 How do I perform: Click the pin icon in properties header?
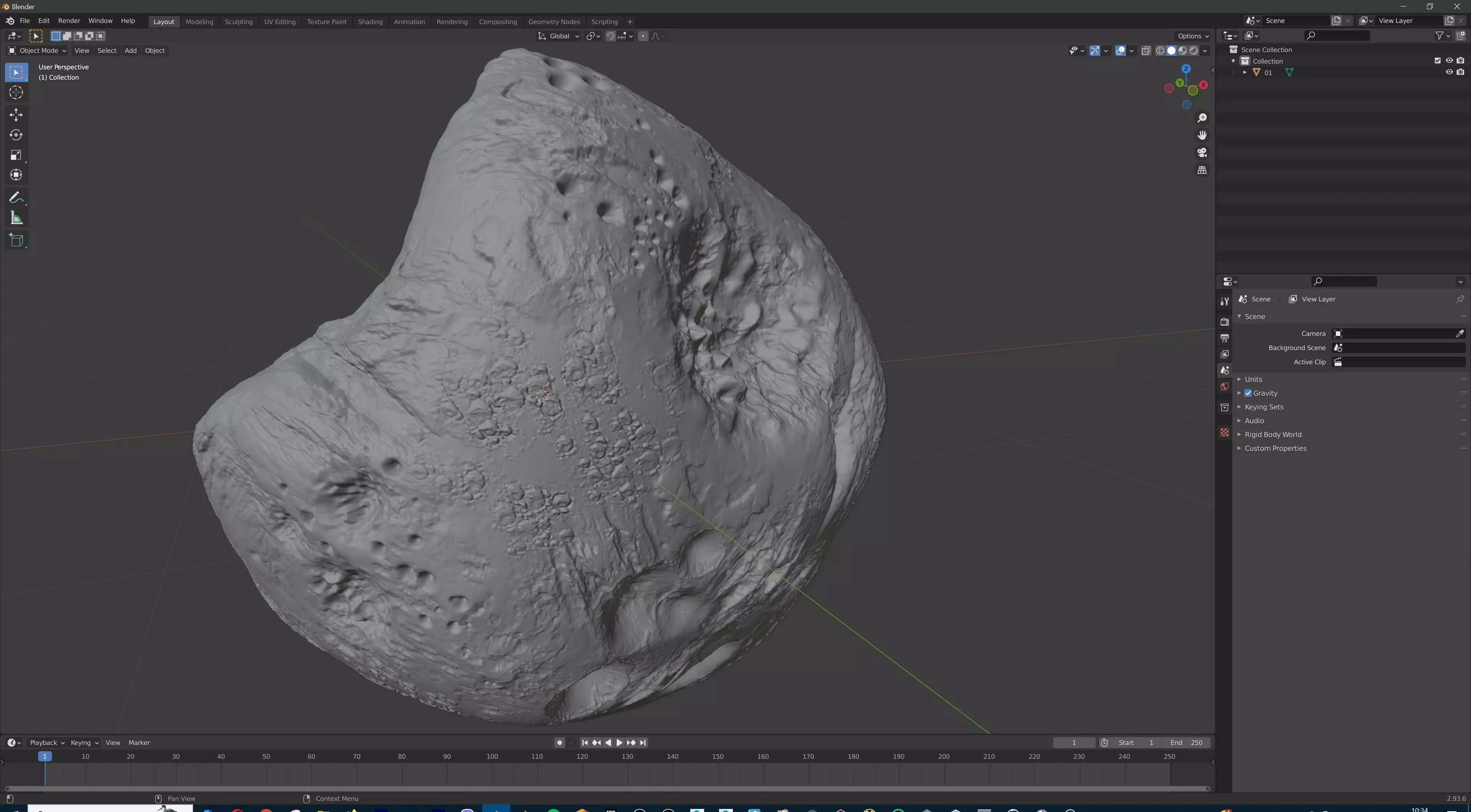[x=1460, y=299]
